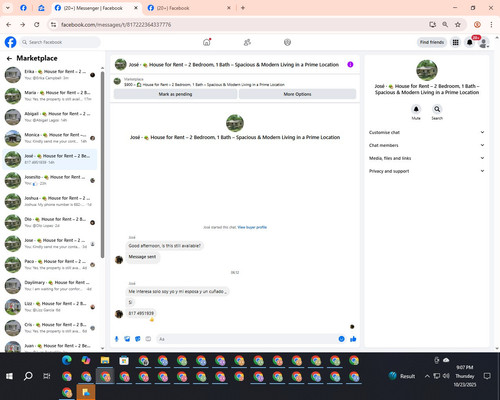The width and height of the screenshot is (500, 400).
Task: Open Chrome three-dot menu
Action: pyautogui.click(x=491, y=25)
